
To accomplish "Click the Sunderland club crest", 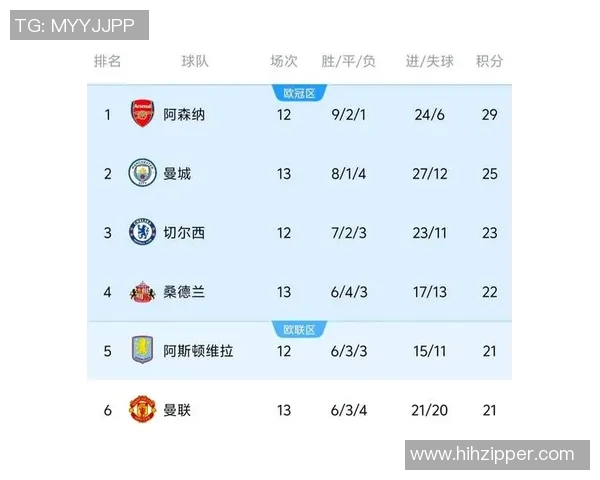I will pos(142,292).
